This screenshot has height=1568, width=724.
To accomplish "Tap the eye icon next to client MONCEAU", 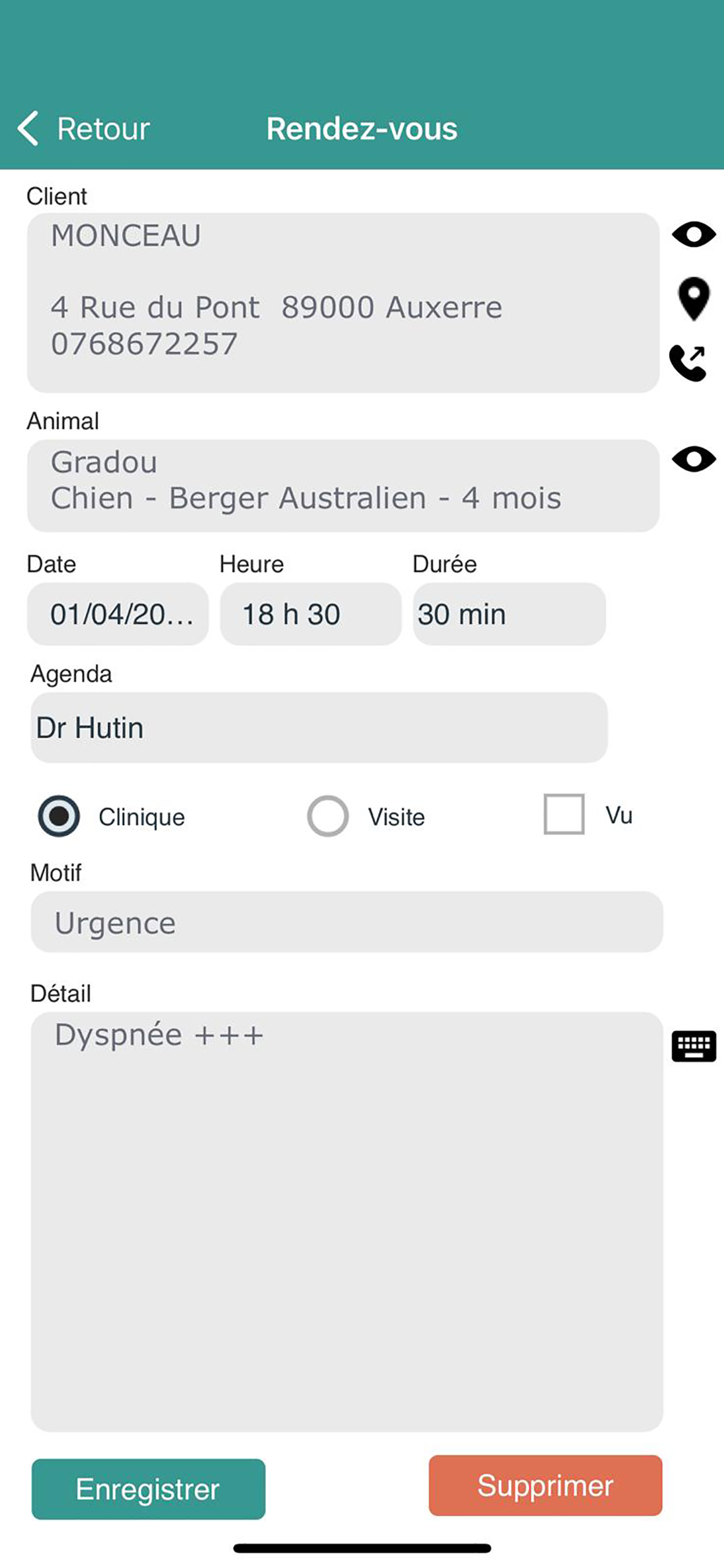I will tap(694, 235).
